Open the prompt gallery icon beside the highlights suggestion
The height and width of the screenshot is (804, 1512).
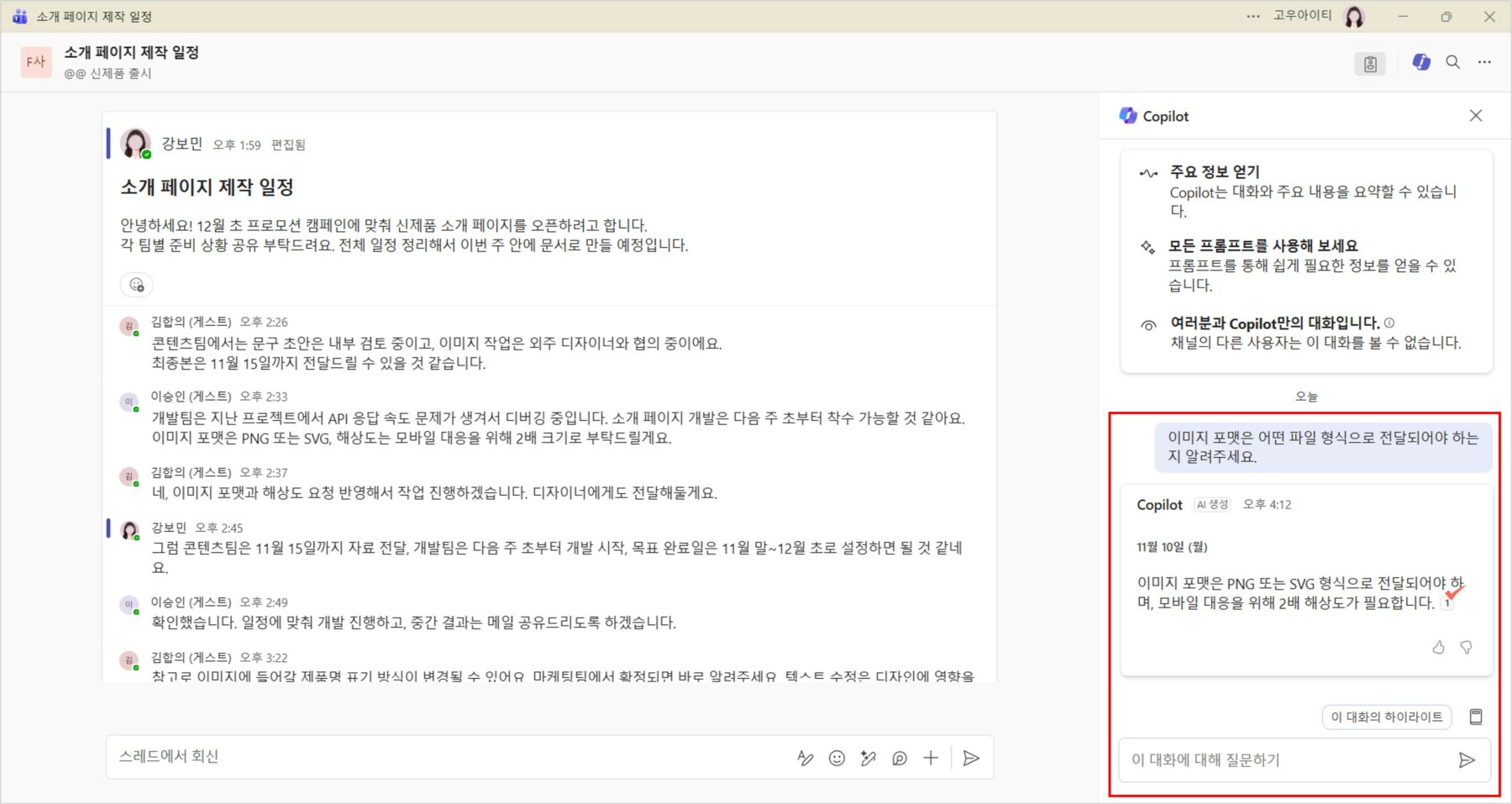(x=1476, y=717)
